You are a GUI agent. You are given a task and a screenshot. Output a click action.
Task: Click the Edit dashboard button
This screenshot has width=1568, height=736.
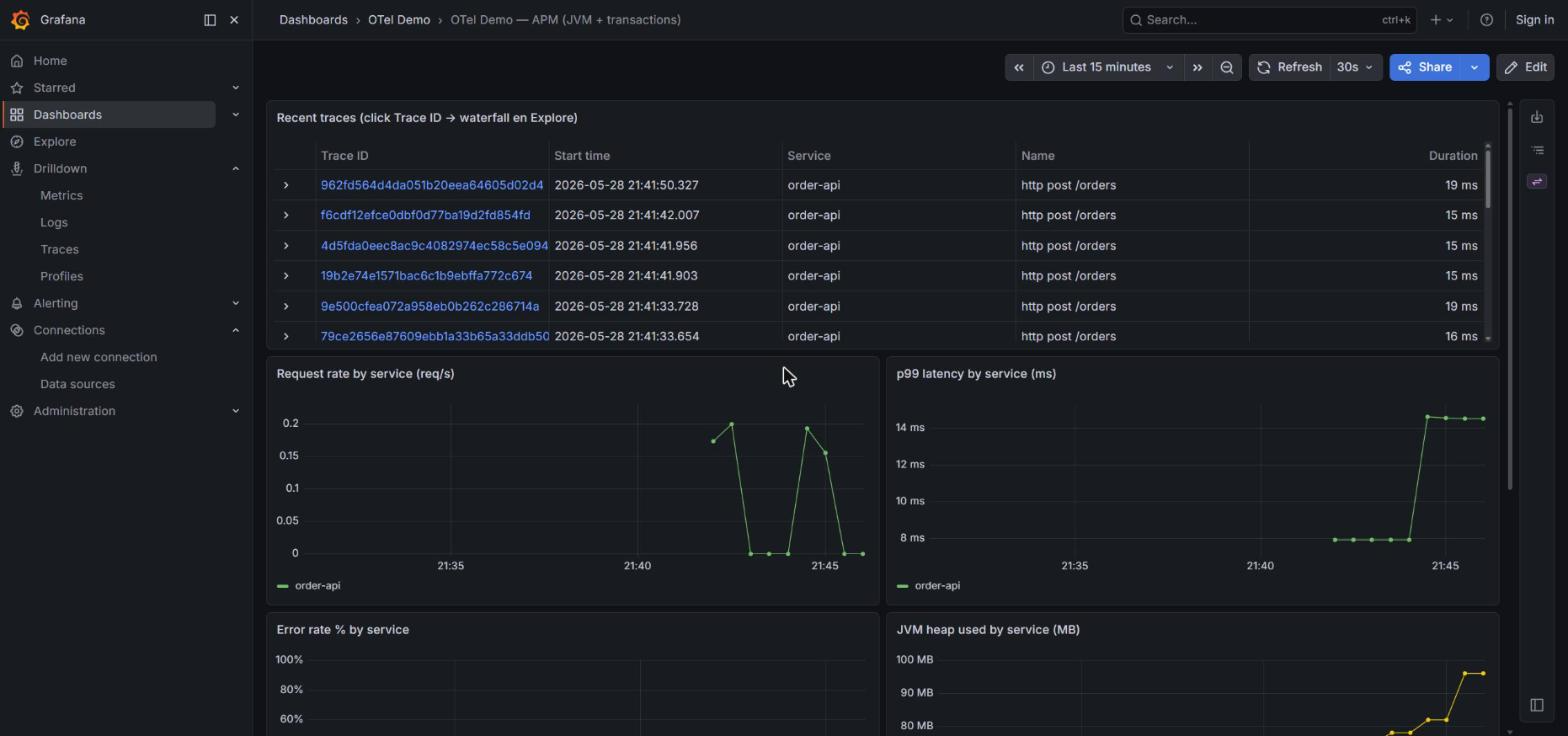[x=1525, y=68]
